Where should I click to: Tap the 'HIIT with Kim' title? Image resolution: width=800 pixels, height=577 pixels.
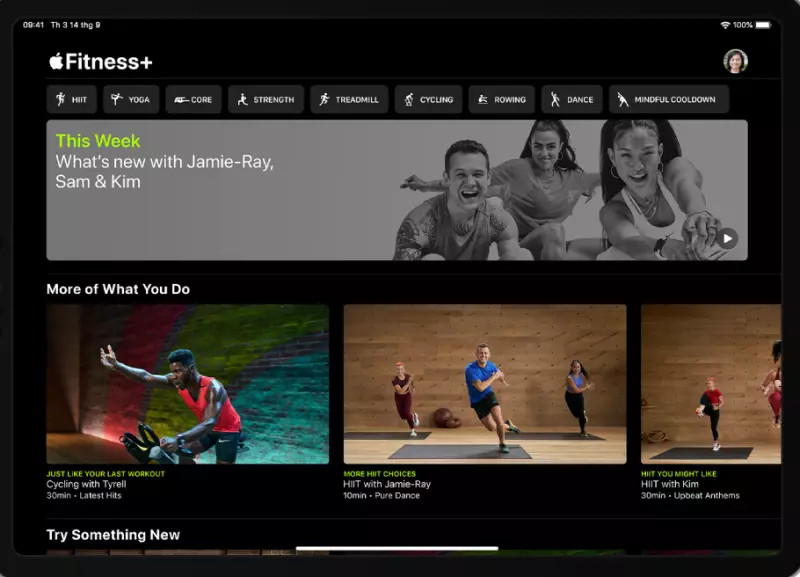[x=669, y=484]
